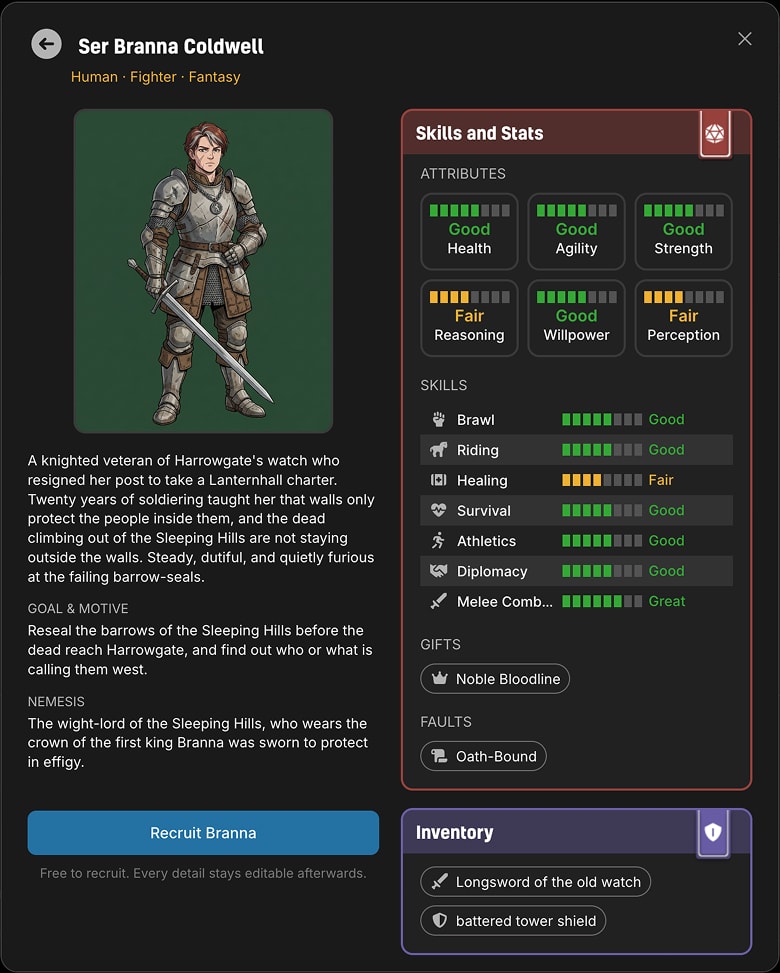780x973 pixels.
Task: Click the Diplomacy skill level bar
Action: [x=602, y=571]
